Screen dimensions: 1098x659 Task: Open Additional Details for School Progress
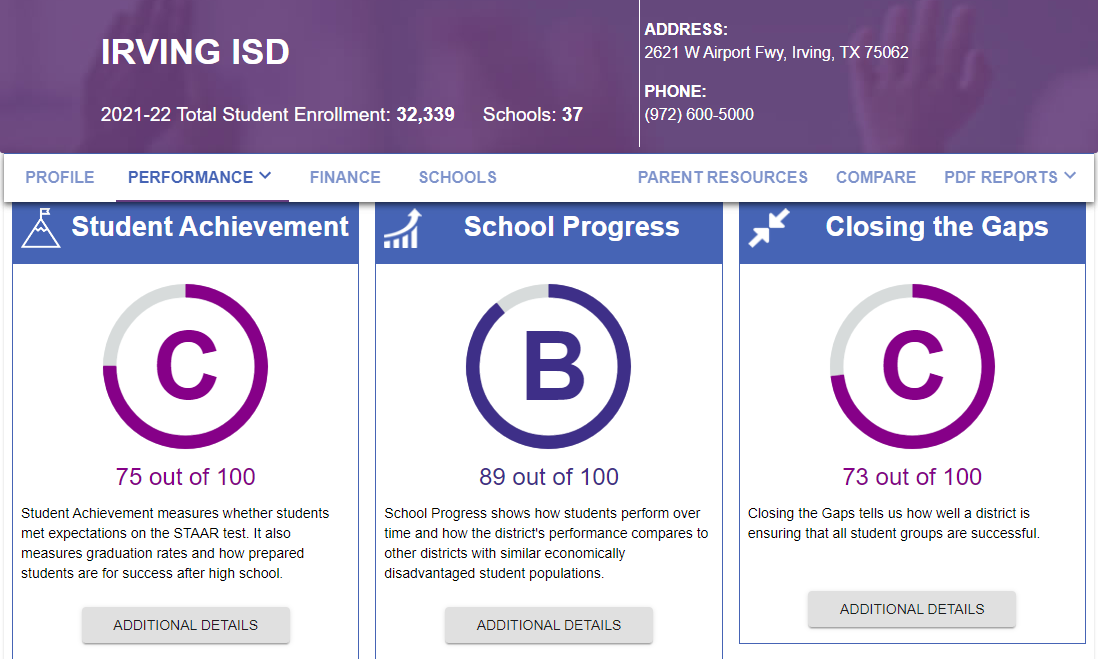pos(548,625)
